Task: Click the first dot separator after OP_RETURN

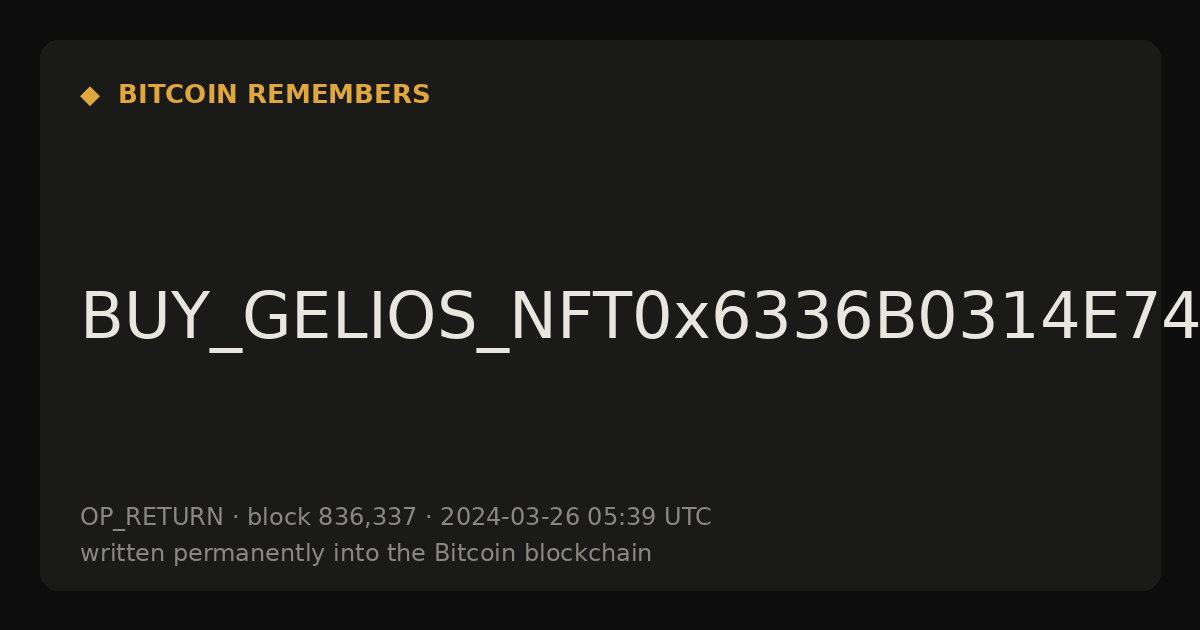Action: tap(235, 518)
